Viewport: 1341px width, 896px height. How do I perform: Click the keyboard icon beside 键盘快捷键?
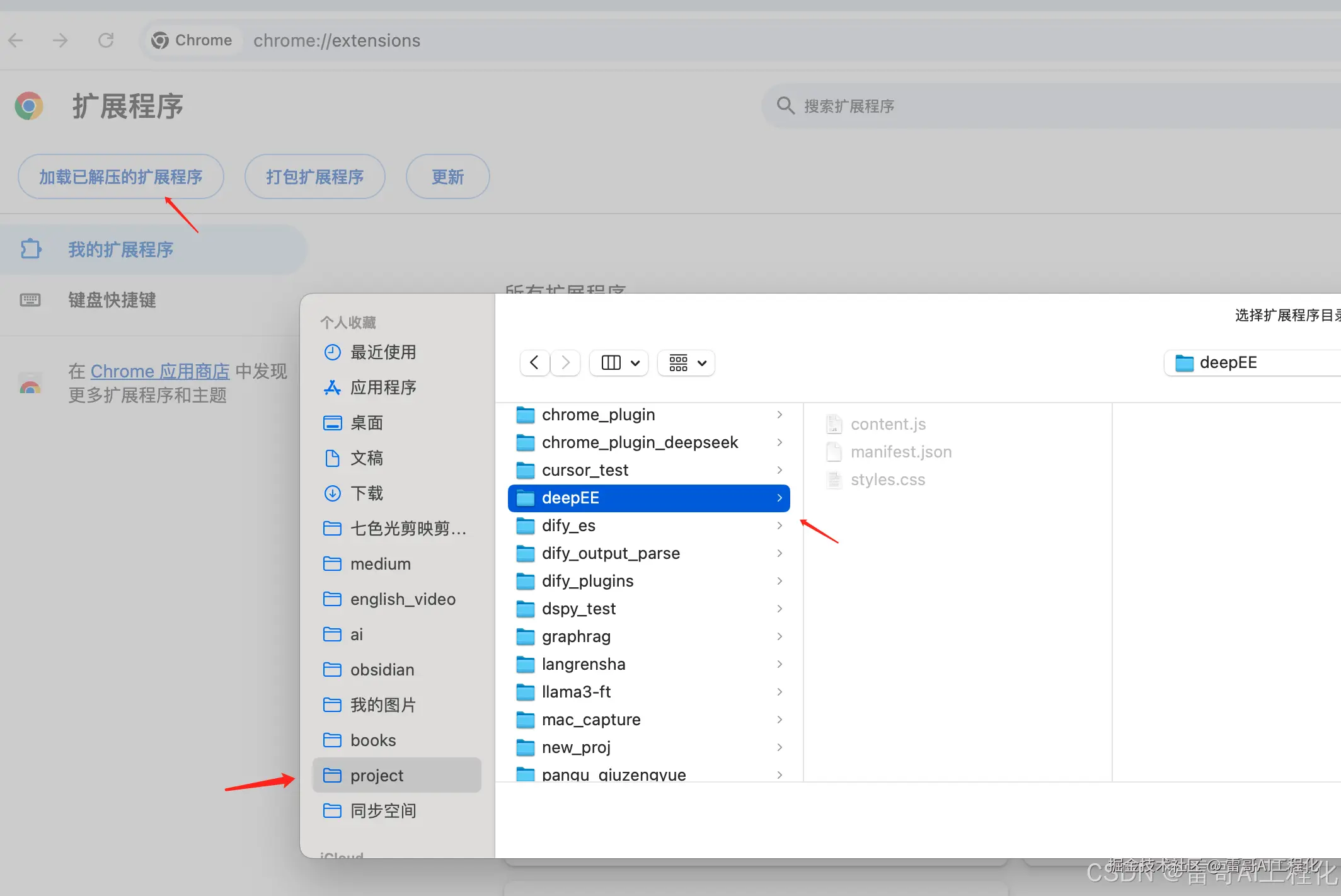(30, 300)
